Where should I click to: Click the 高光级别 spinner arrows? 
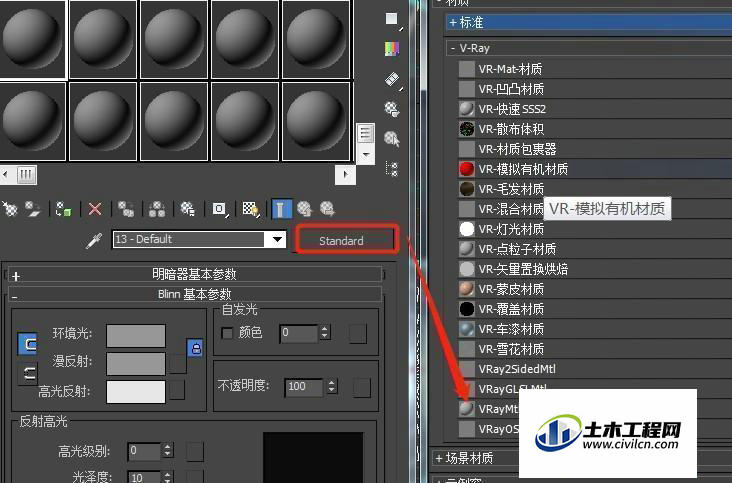pyautogui.click(x=168, y=450)
